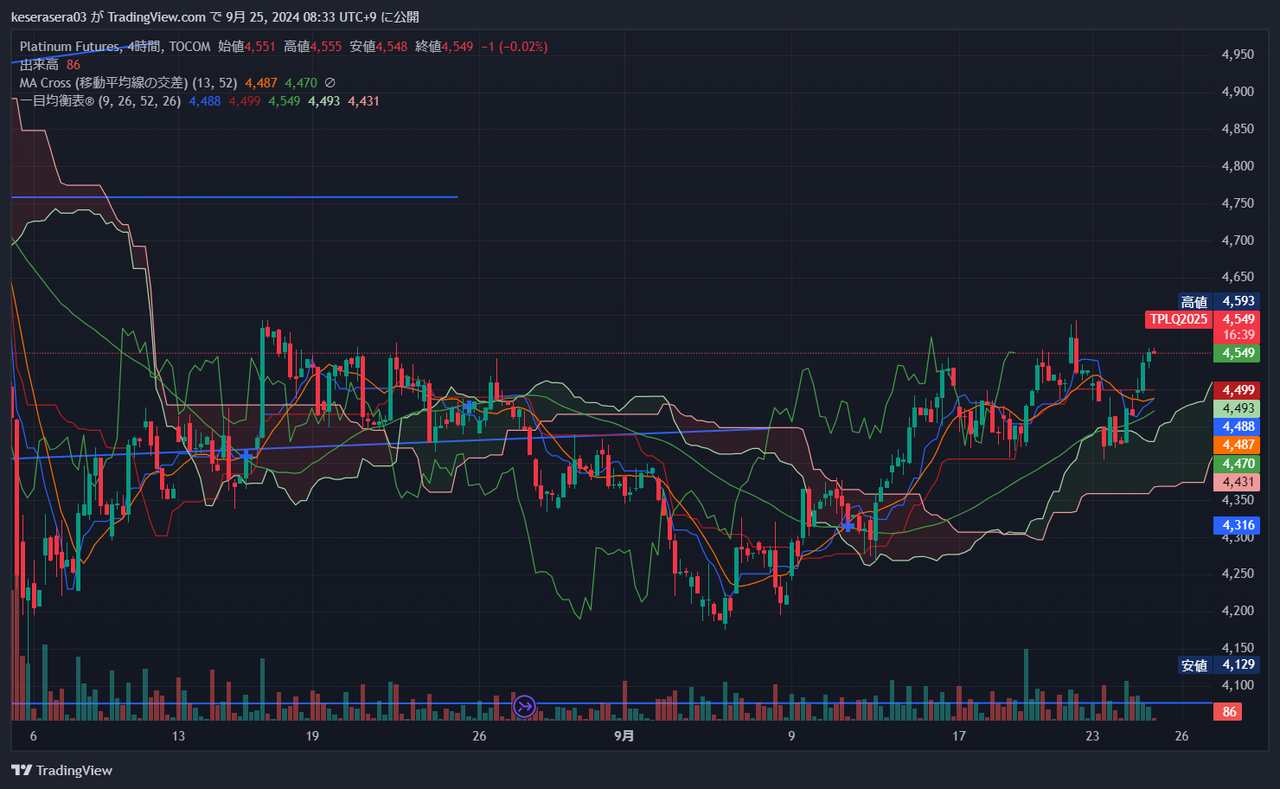Screen dimensions: 1280x789
Task: Click the blue 4,316 price axis label
Action: pos(1236,525)
